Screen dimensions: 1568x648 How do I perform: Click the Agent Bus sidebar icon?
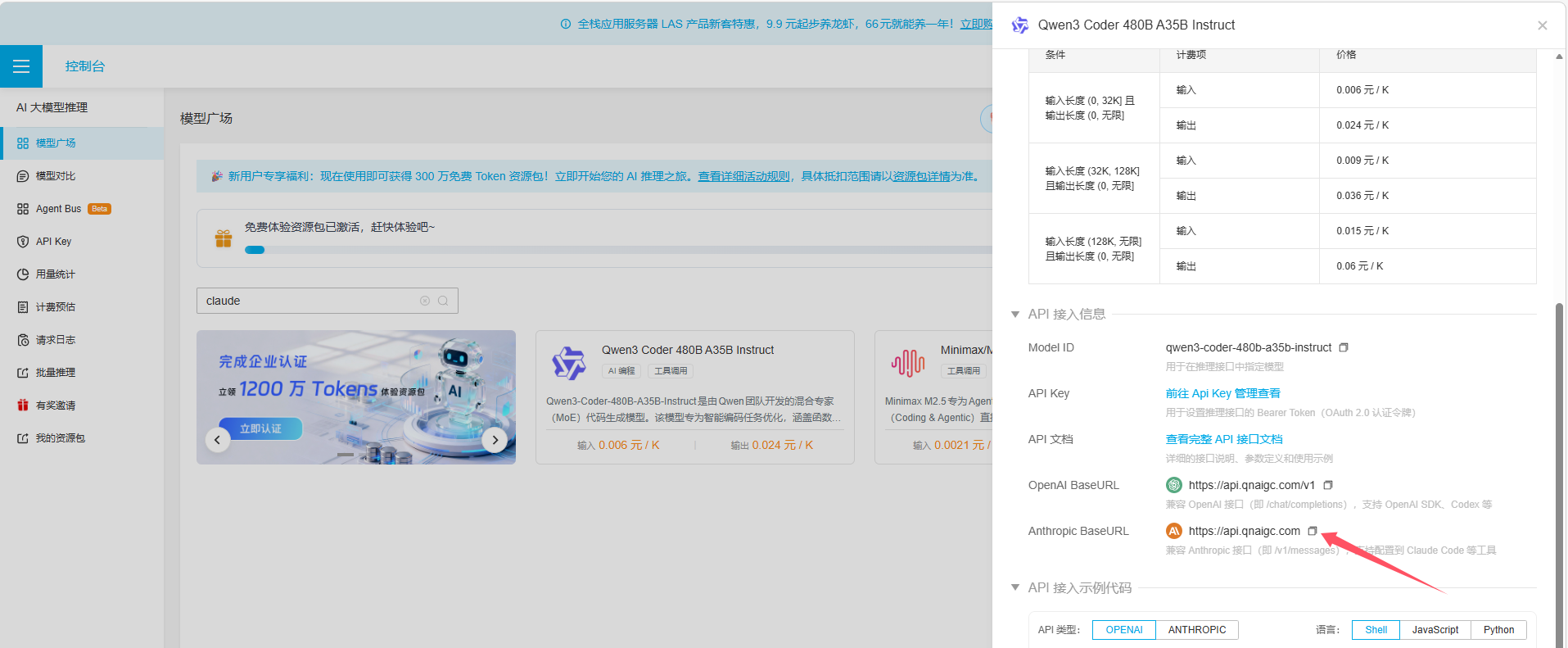click(23, 209)
